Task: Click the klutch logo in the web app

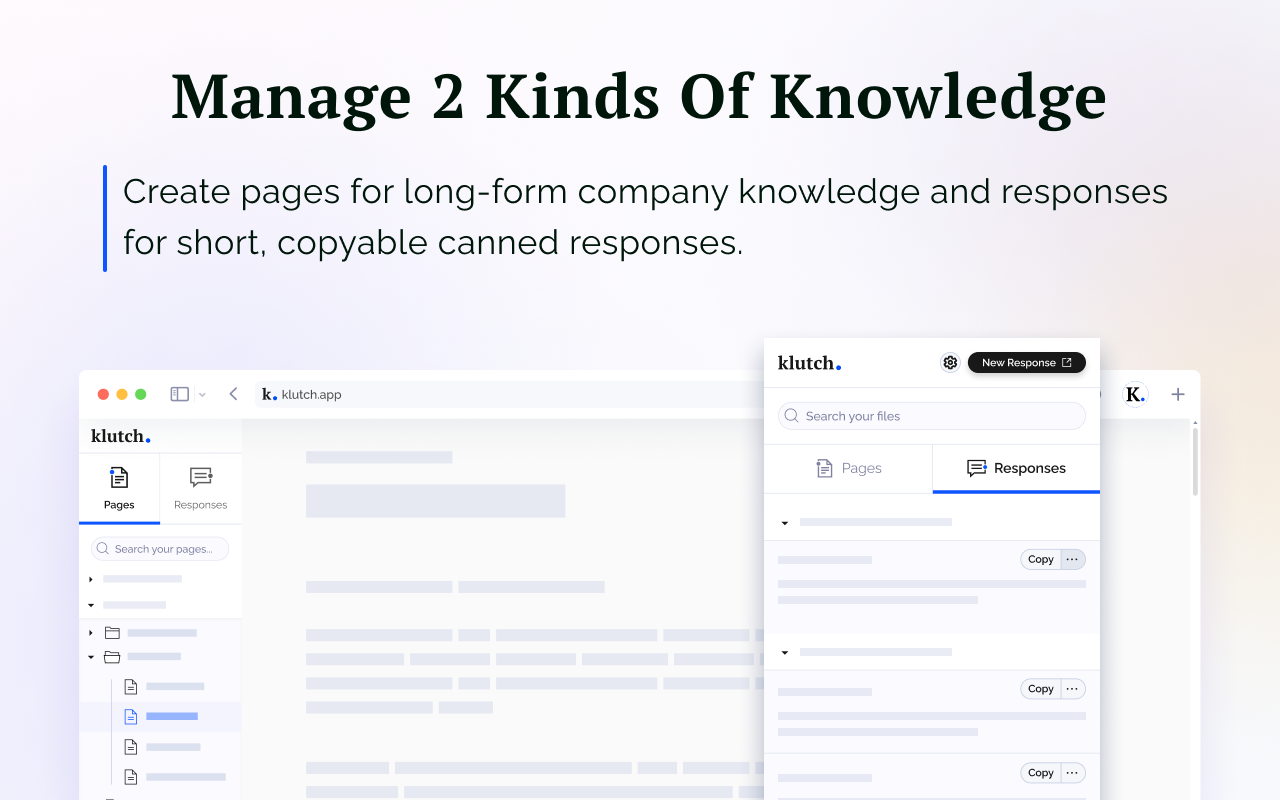Action: pyautogui.click(x=119, y=436)
